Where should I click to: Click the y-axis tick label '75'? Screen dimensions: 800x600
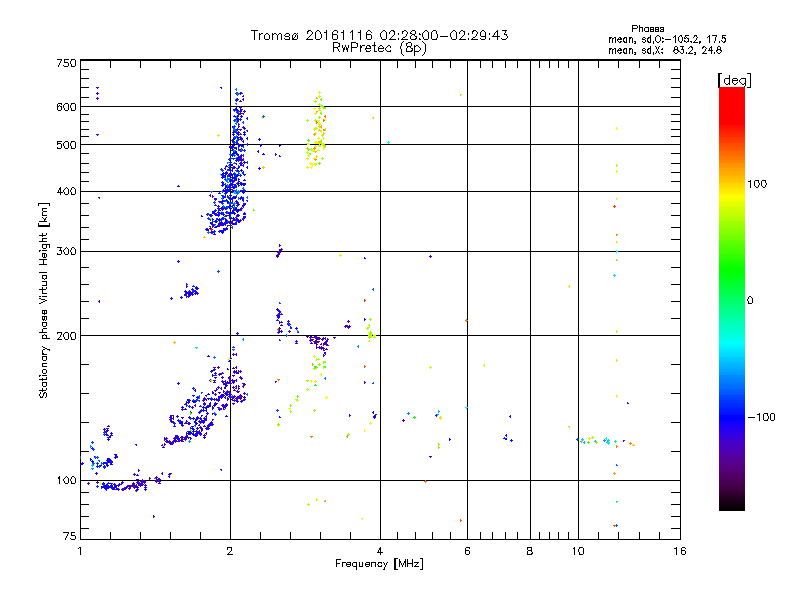click(x=70, y=536)
